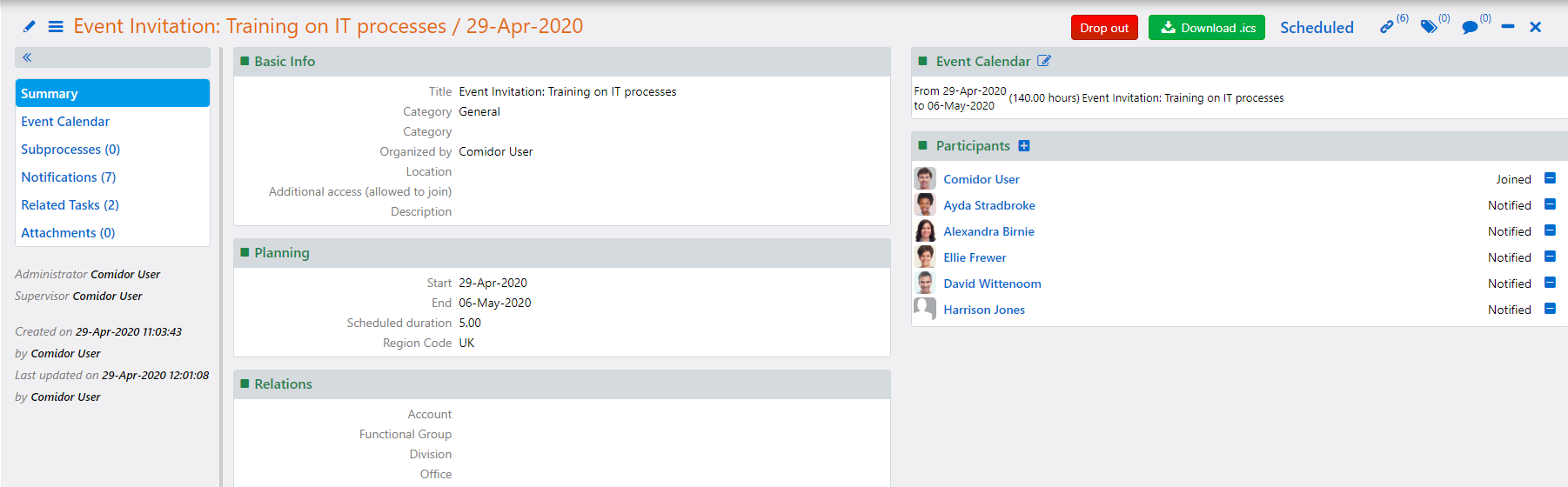This screenshot has width=1568, height=487.
Task: Click the Download .ics button
Action: point(1207,28)
